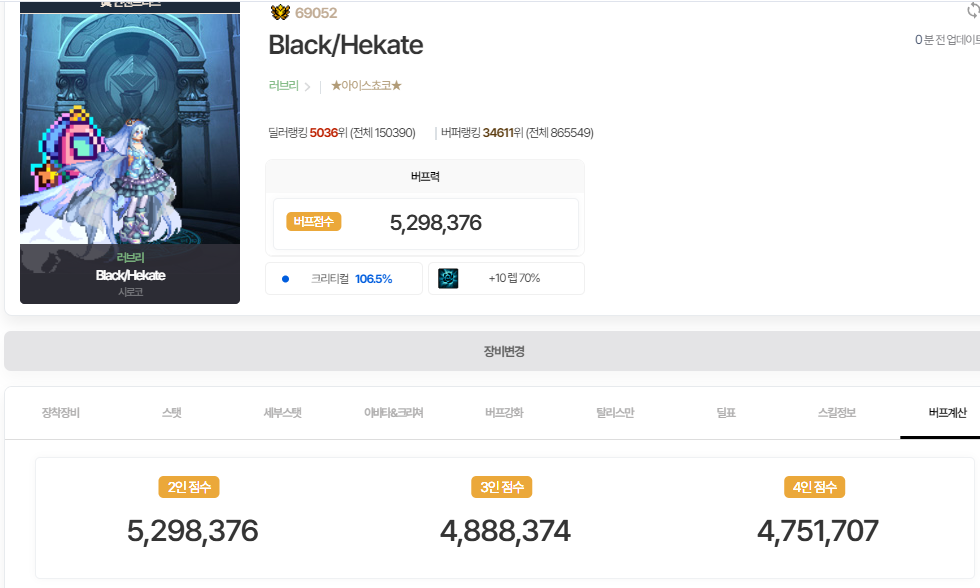Select the 3인 점수 badge

tap(501, 487)
